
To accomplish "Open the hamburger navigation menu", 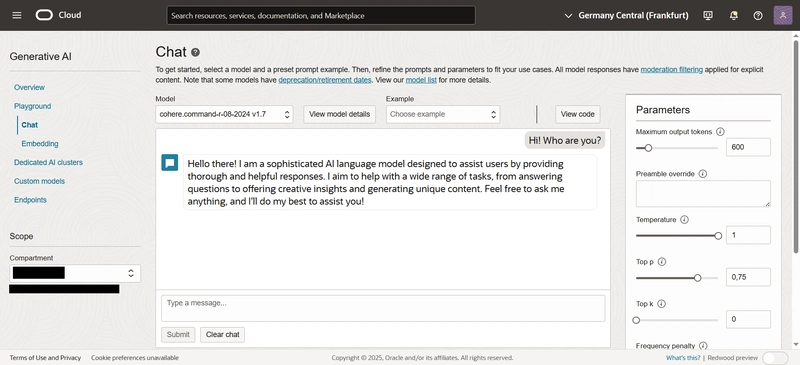I will [17, 15].
